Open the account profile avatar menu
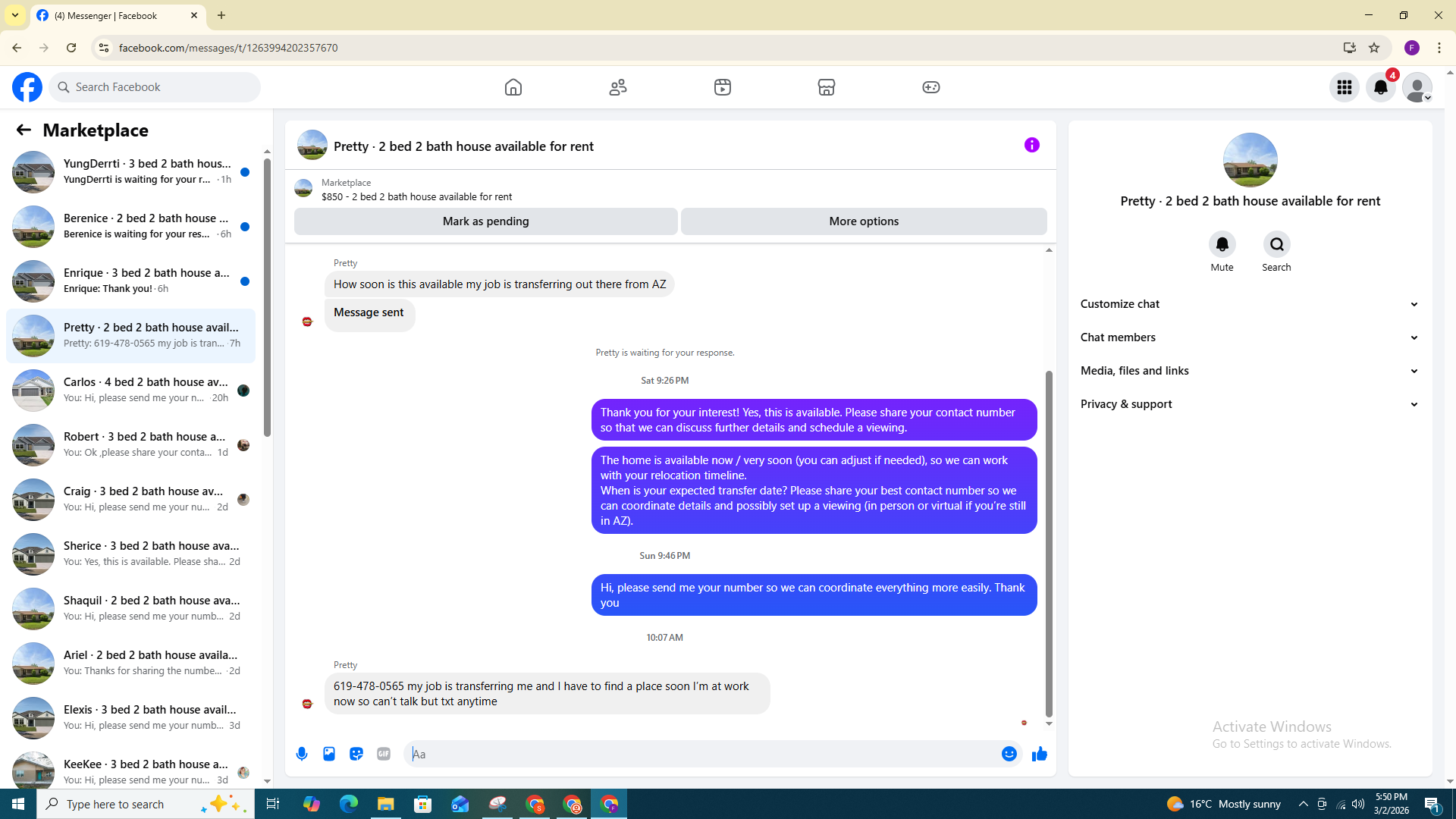1456x819 pixels. 1417,87
